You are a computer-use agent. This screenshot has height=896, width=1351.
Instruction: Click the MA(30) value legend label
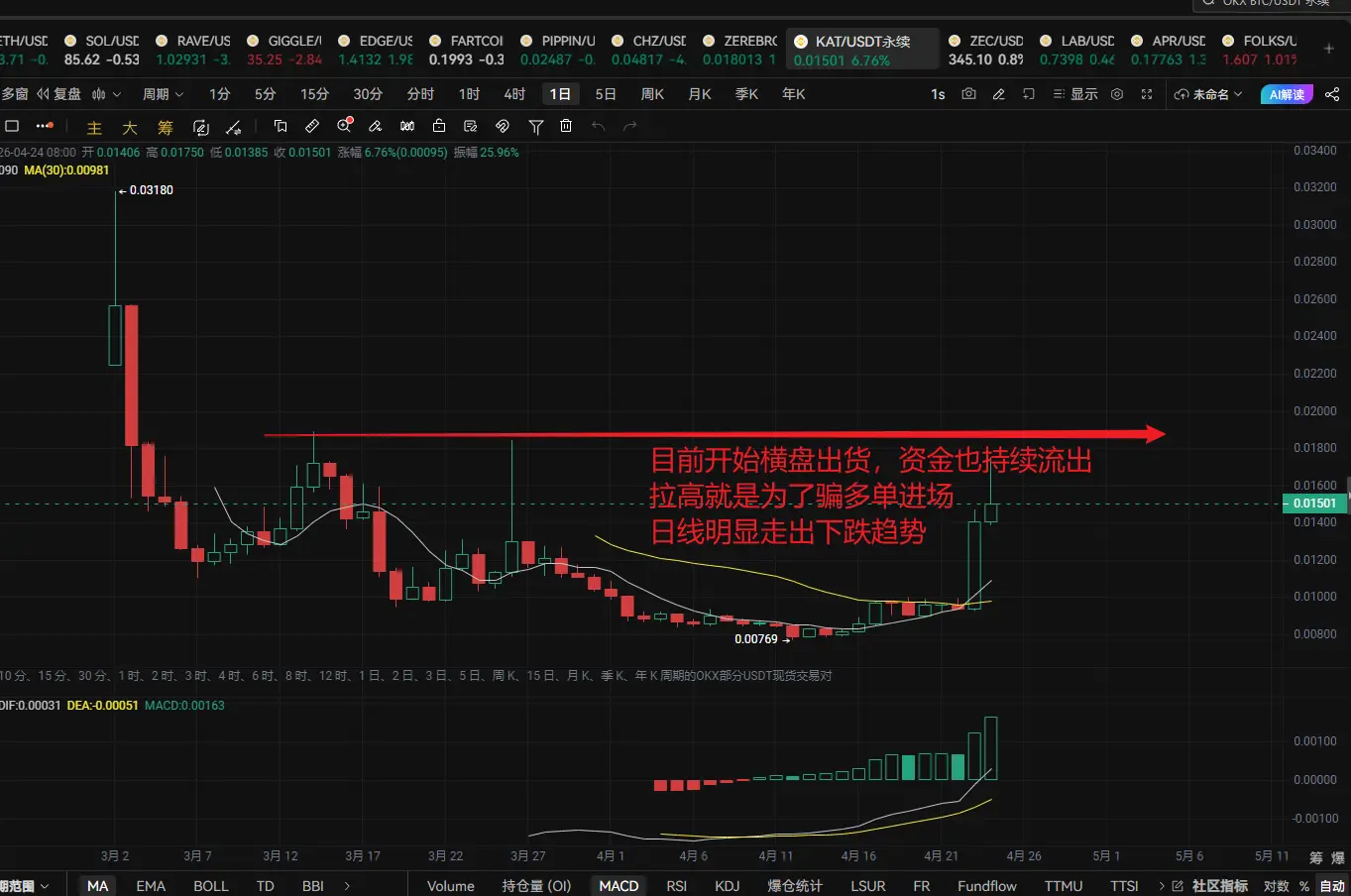point(66,170)
